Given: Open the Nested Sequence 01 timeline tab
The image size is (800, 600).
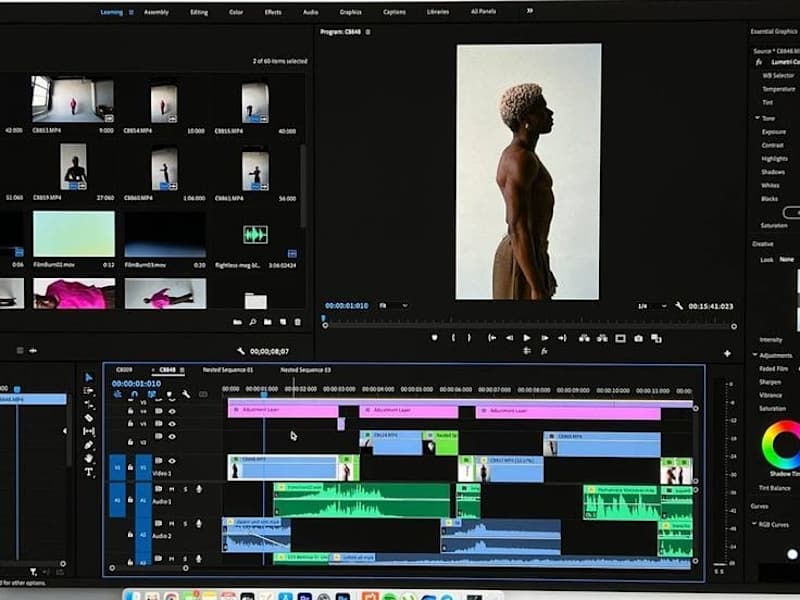Looking at the screenshot, I should pyautogui.click(x=228, y=369).
